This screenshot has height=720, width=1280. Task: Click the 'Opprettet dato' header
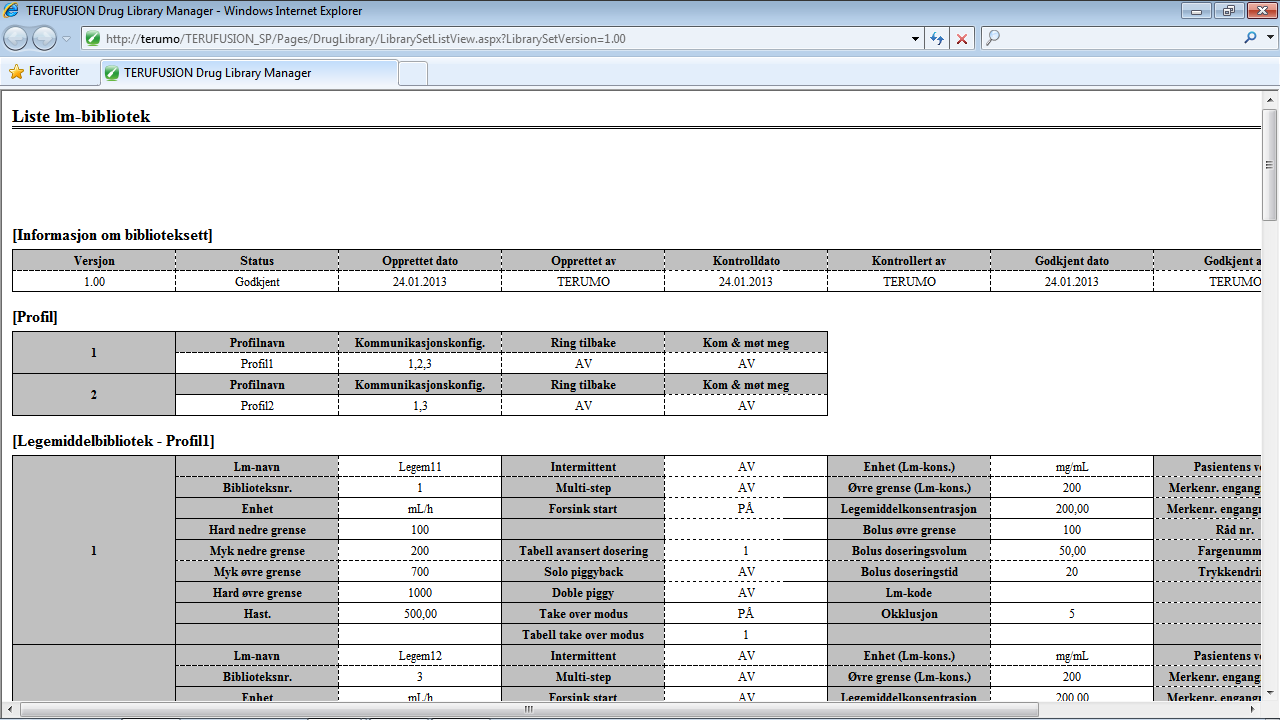420,261
